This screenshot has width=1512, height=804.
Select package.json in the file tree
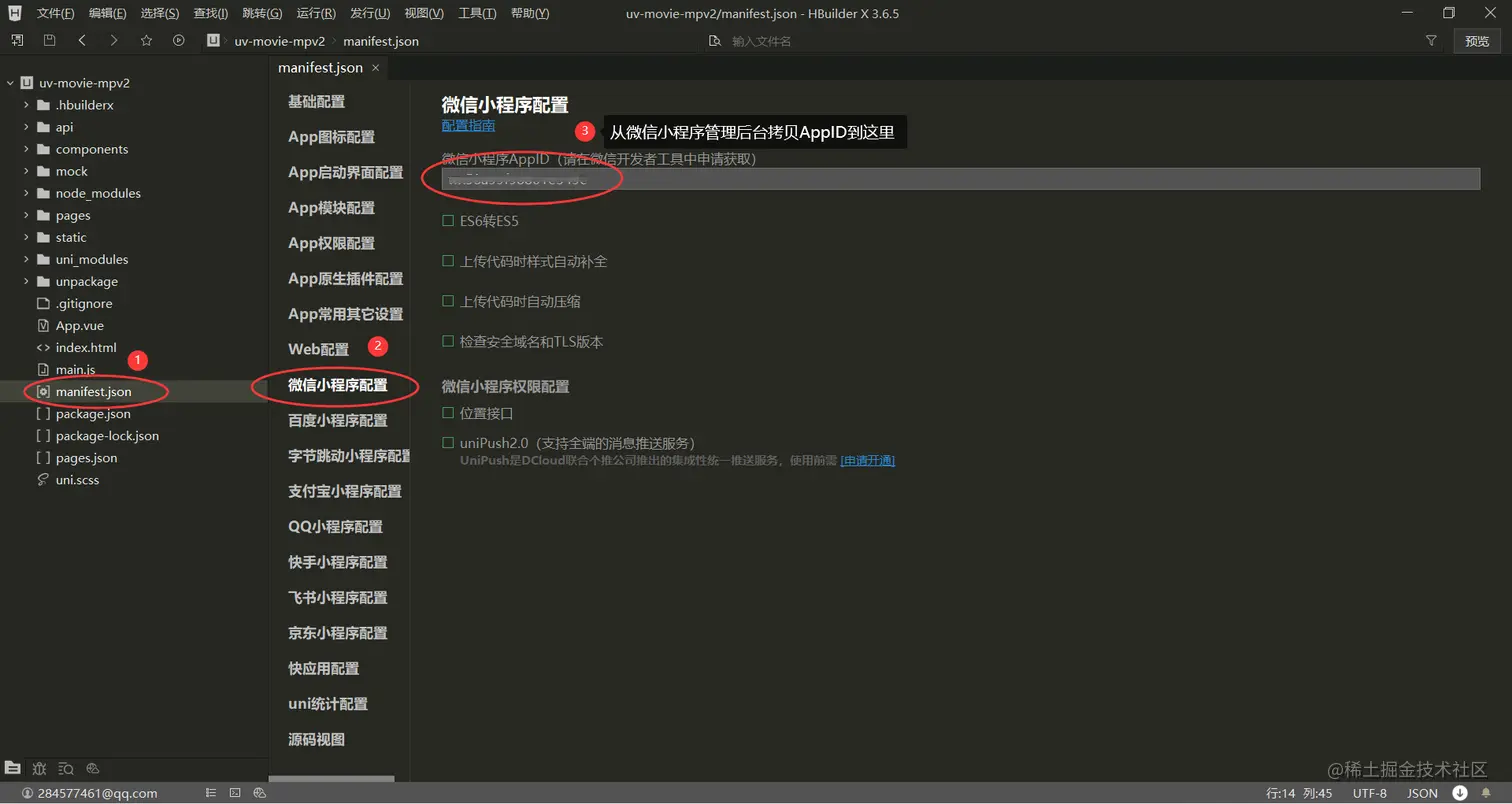(x=93, y=413)
